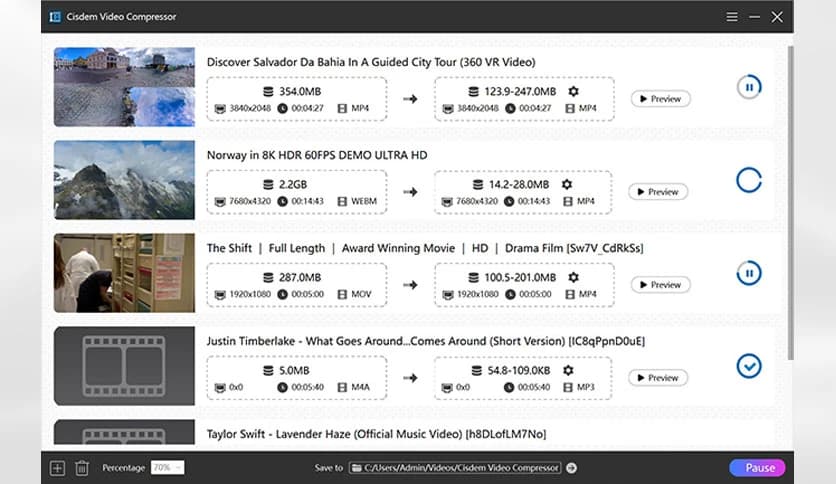Click the Save to path field

point(455,468)
